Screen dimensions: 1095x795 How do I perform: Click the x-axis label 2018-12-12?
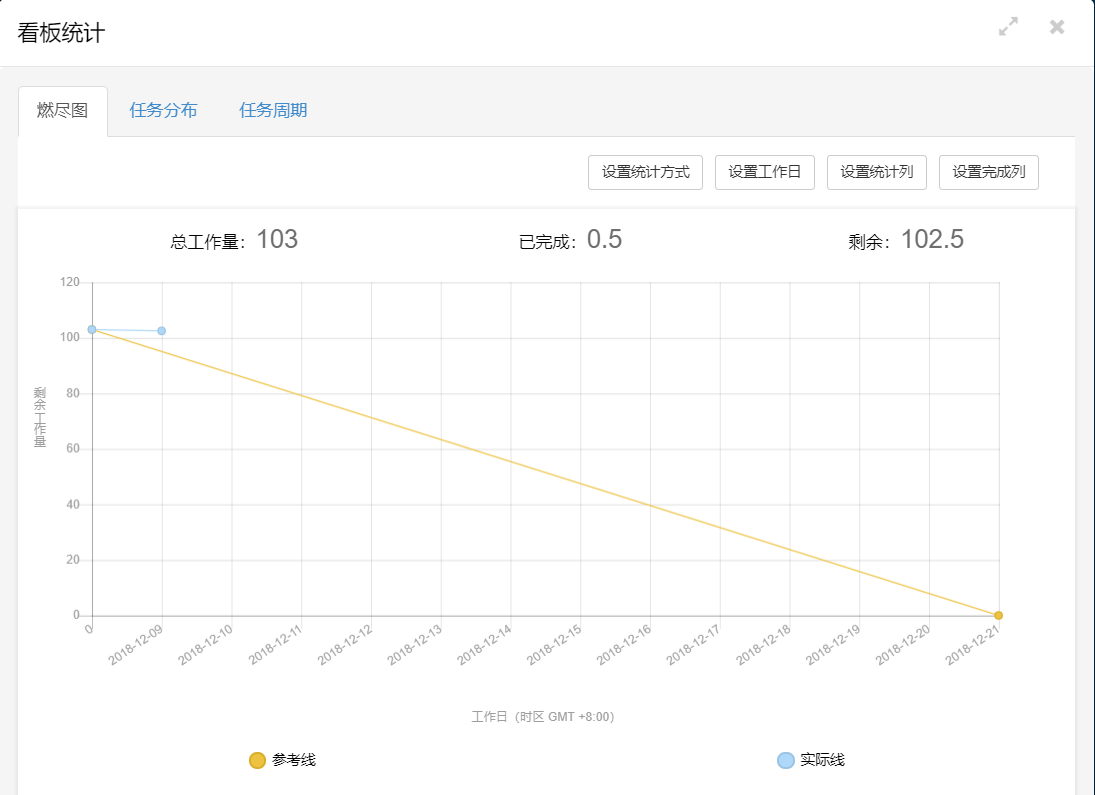[345, 645]
